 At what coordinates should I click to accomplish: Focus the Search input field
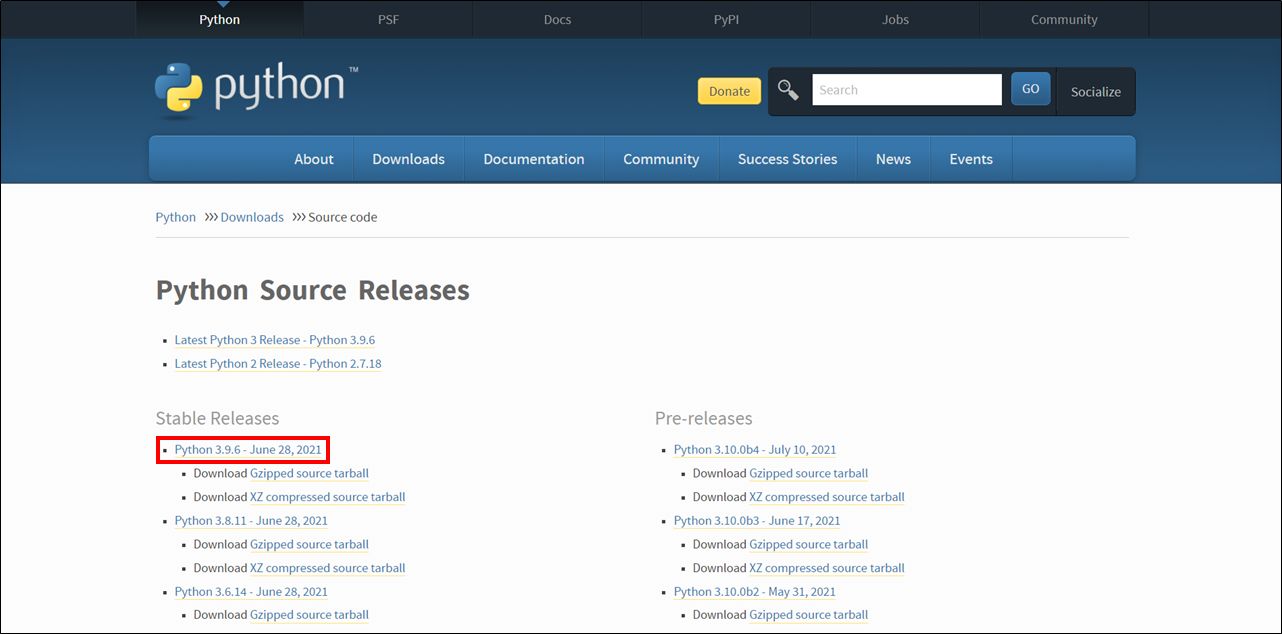click(907, 90)
